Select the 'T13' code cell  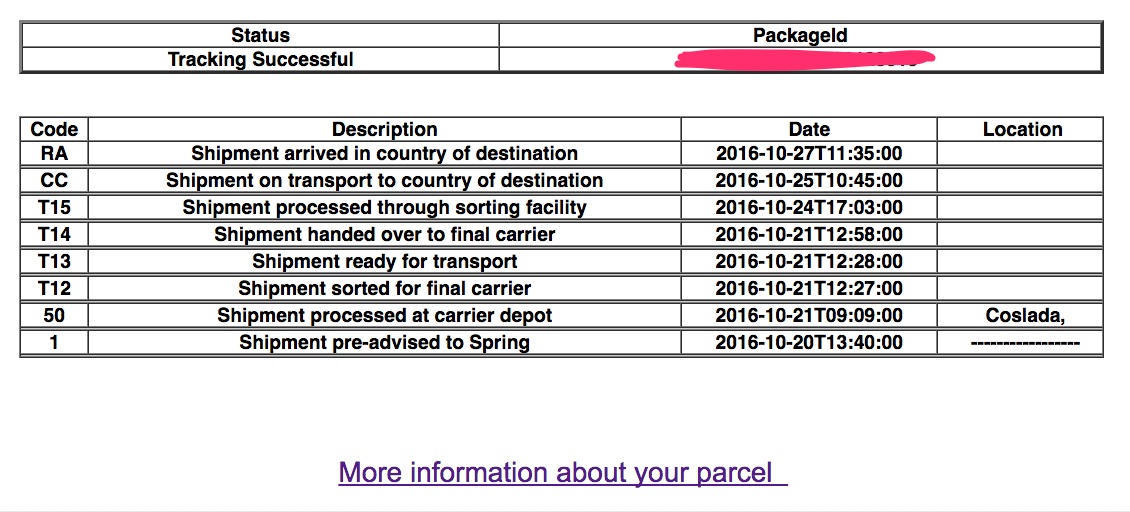tap(54, 262)
